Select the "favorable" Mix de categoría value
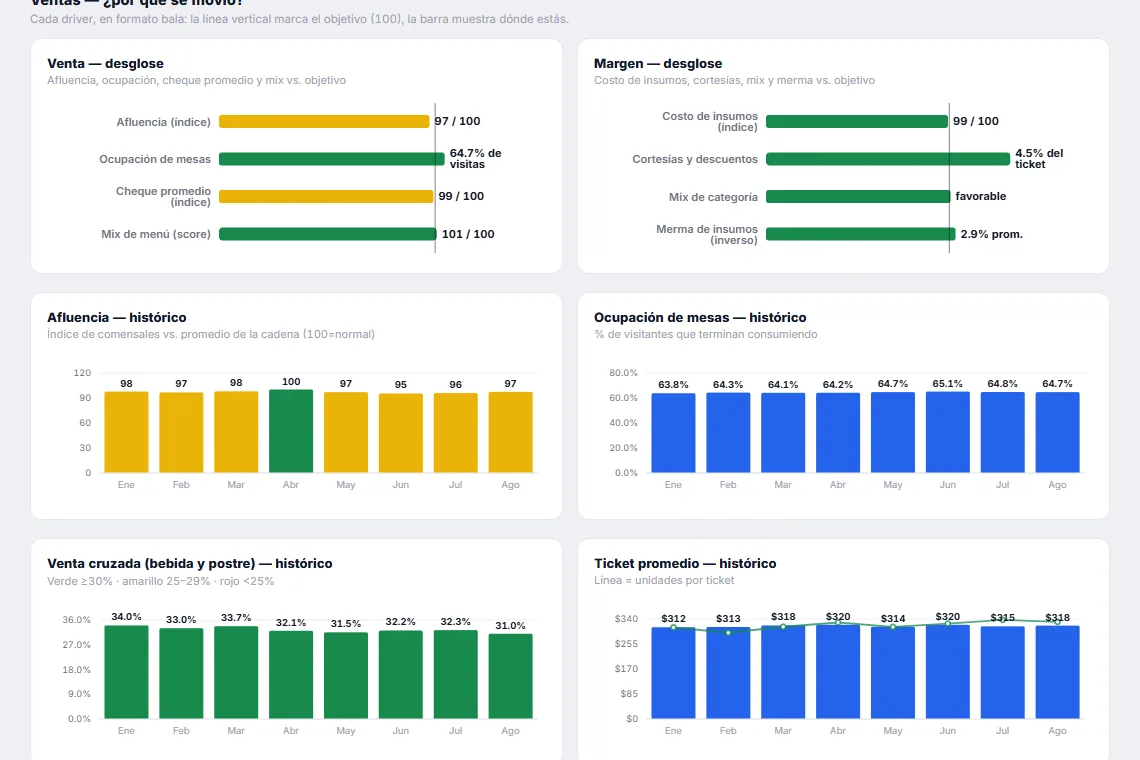 tap(981, 196)
